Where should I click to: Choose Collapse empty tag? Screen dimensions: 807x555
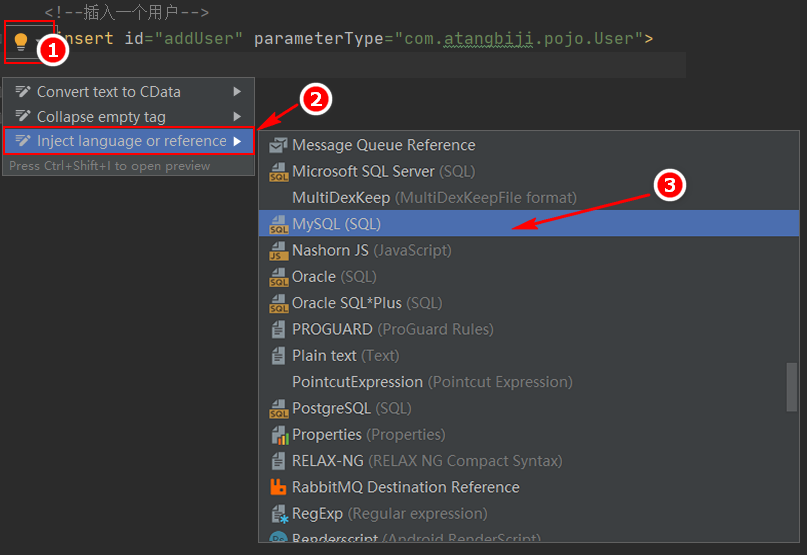point(128,116)
